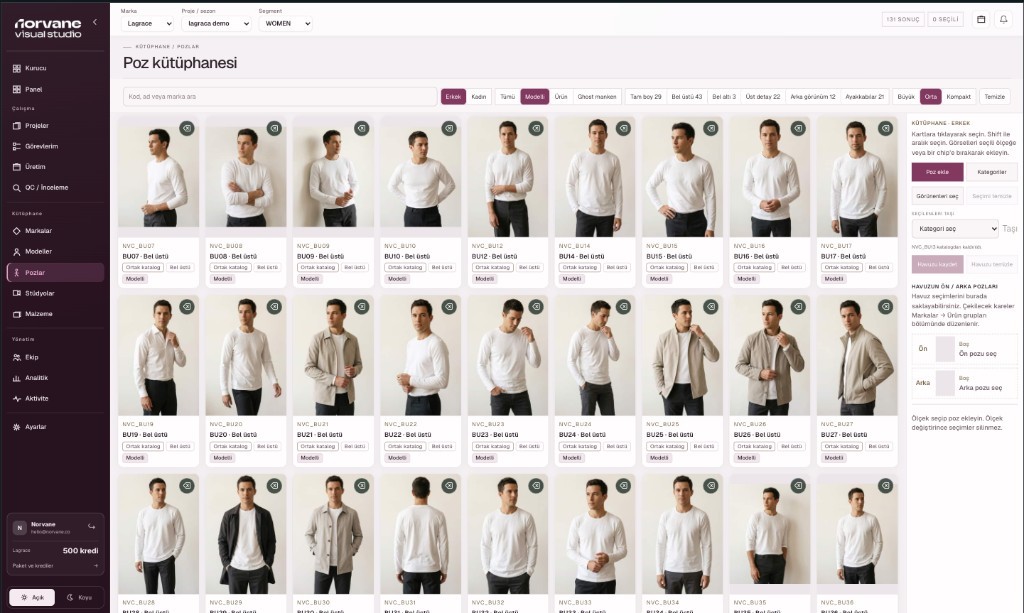Screen dimensions: 1024x613
Task: Open the Marka dropdown showing Lagrace
Action: click(148, 24)
